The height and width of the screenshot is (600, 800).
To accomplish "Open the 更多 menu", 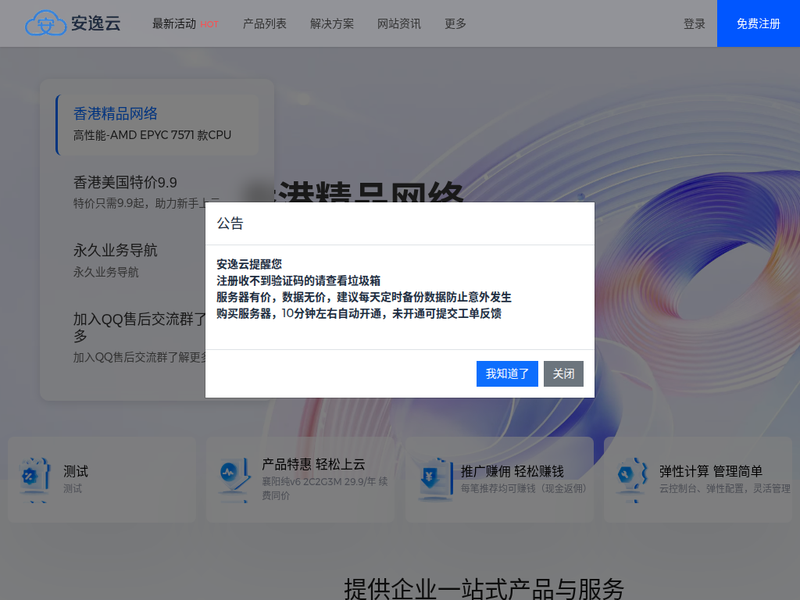I will tap(455, 24).
